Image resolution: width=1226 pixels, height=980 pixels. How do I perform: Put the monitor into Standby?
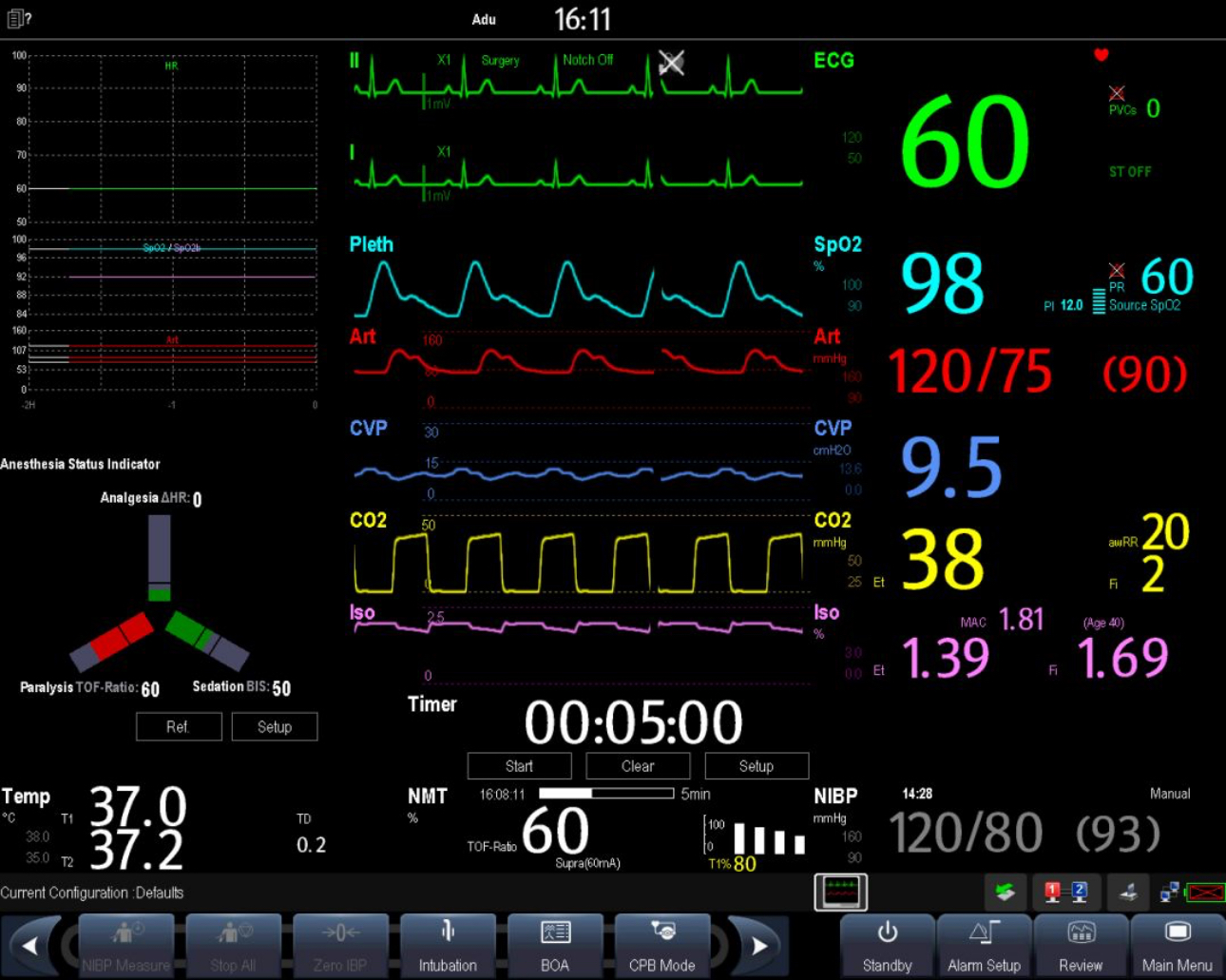(887, 945)
